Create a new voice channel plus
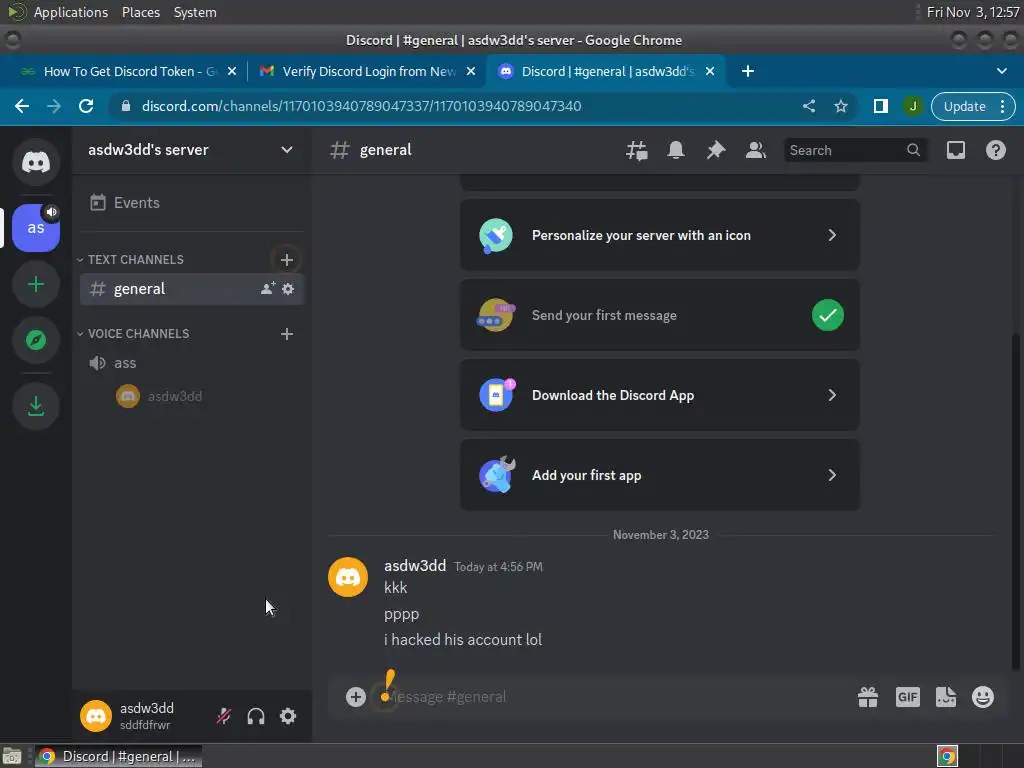The height and width of the screenshot is (768, 1024). pyautogui.click(x=287, y=334)
